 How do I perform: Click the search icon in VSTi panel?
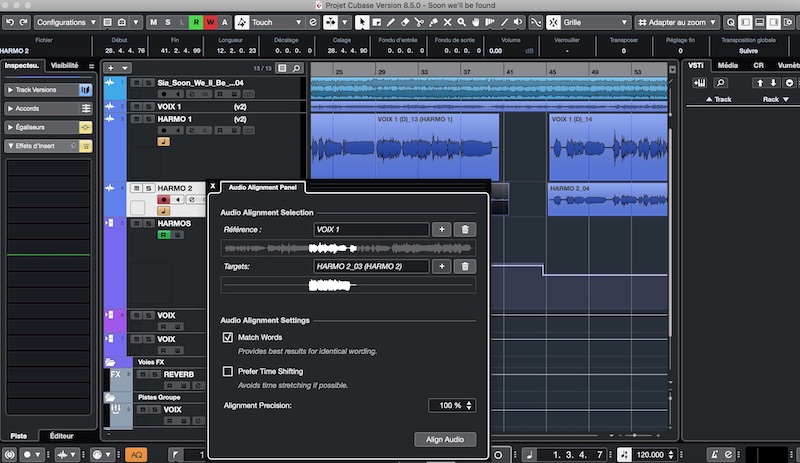(720, 83)
